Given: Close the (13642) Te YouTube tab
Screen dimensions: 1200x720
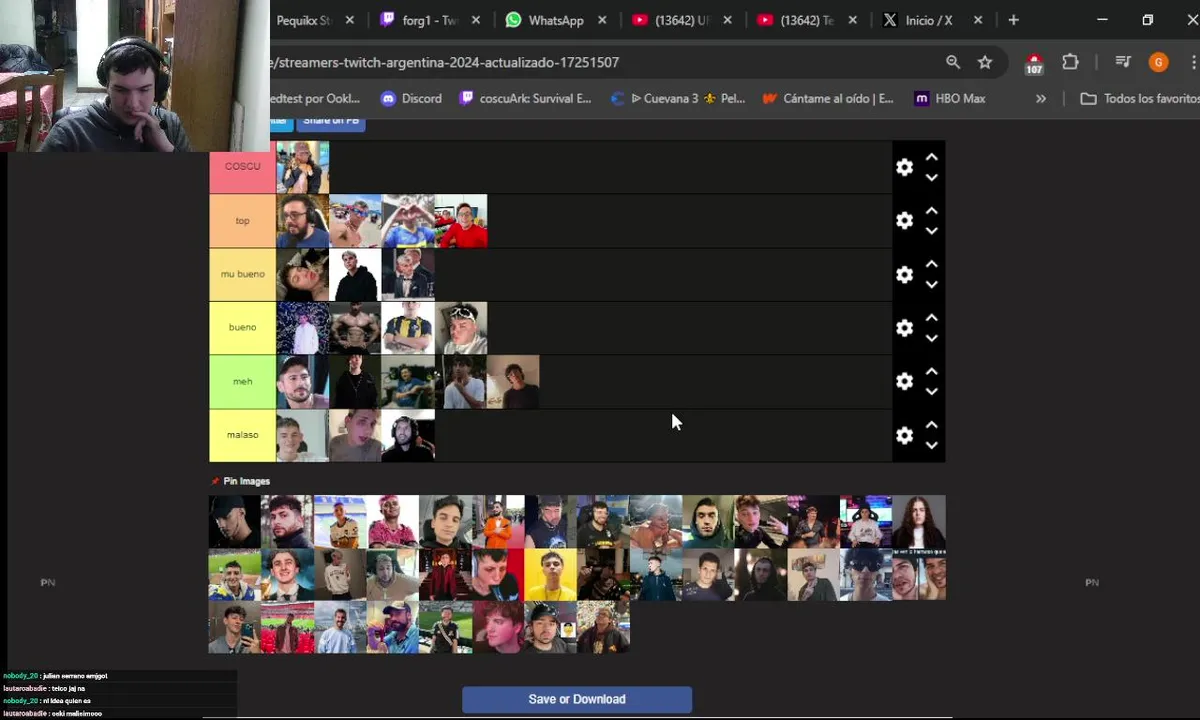Looking at the screenshot, I should pyautogui.click(x=853, y=20).
